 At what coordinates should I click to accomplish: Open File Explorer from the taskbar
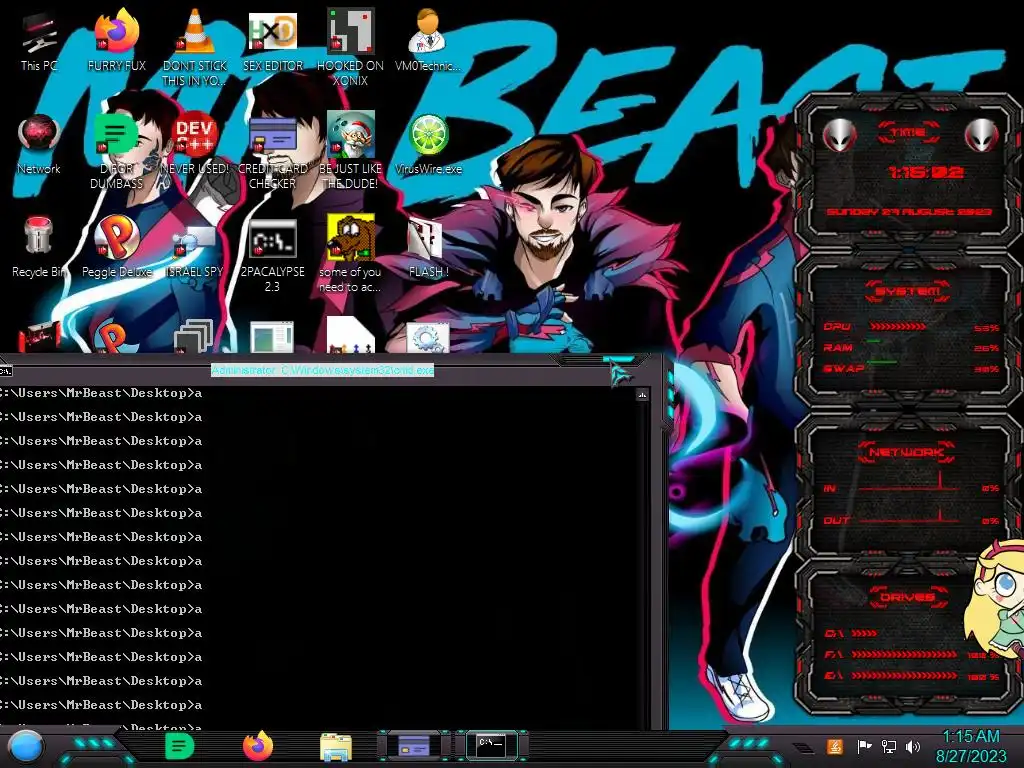(336, 747)
